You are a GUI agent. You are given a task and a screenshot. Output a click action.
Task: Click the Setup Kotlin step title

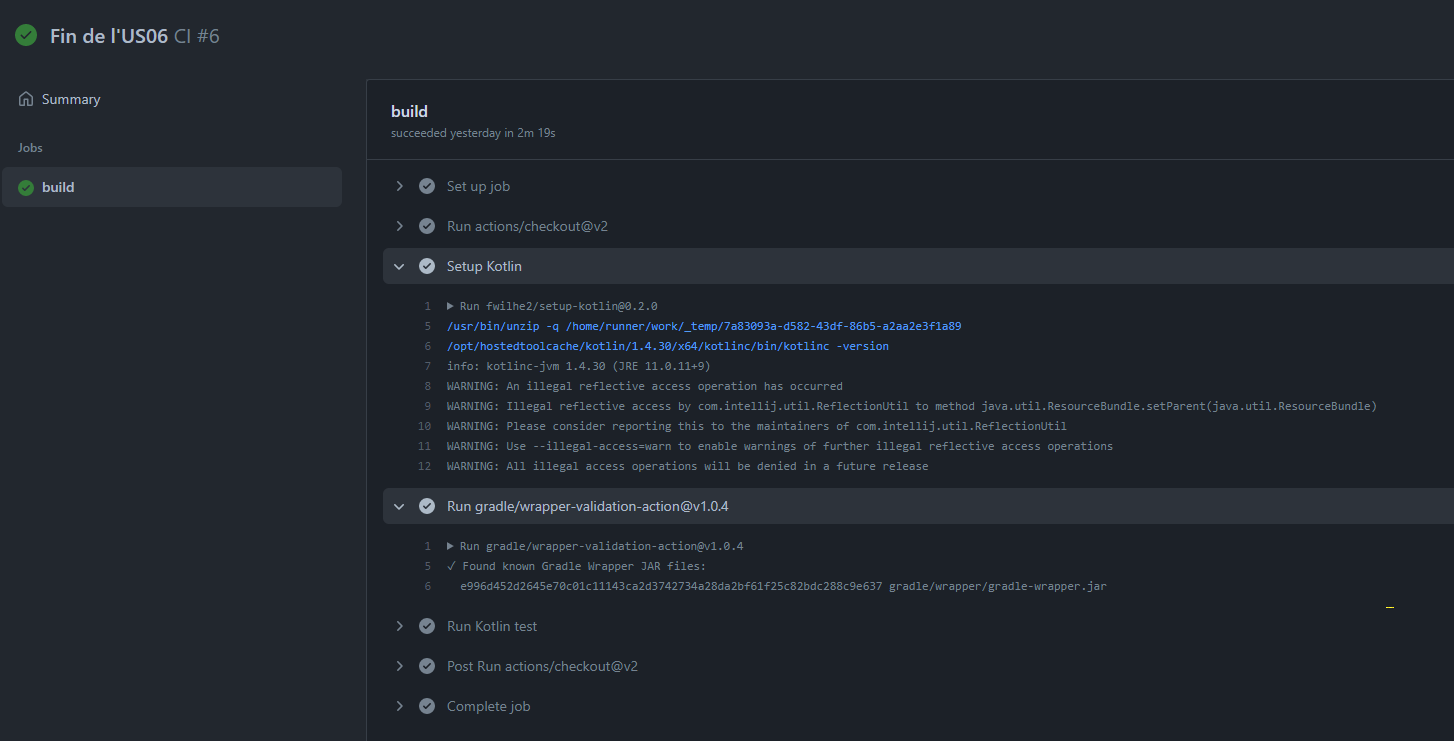(x=484, y=266)
